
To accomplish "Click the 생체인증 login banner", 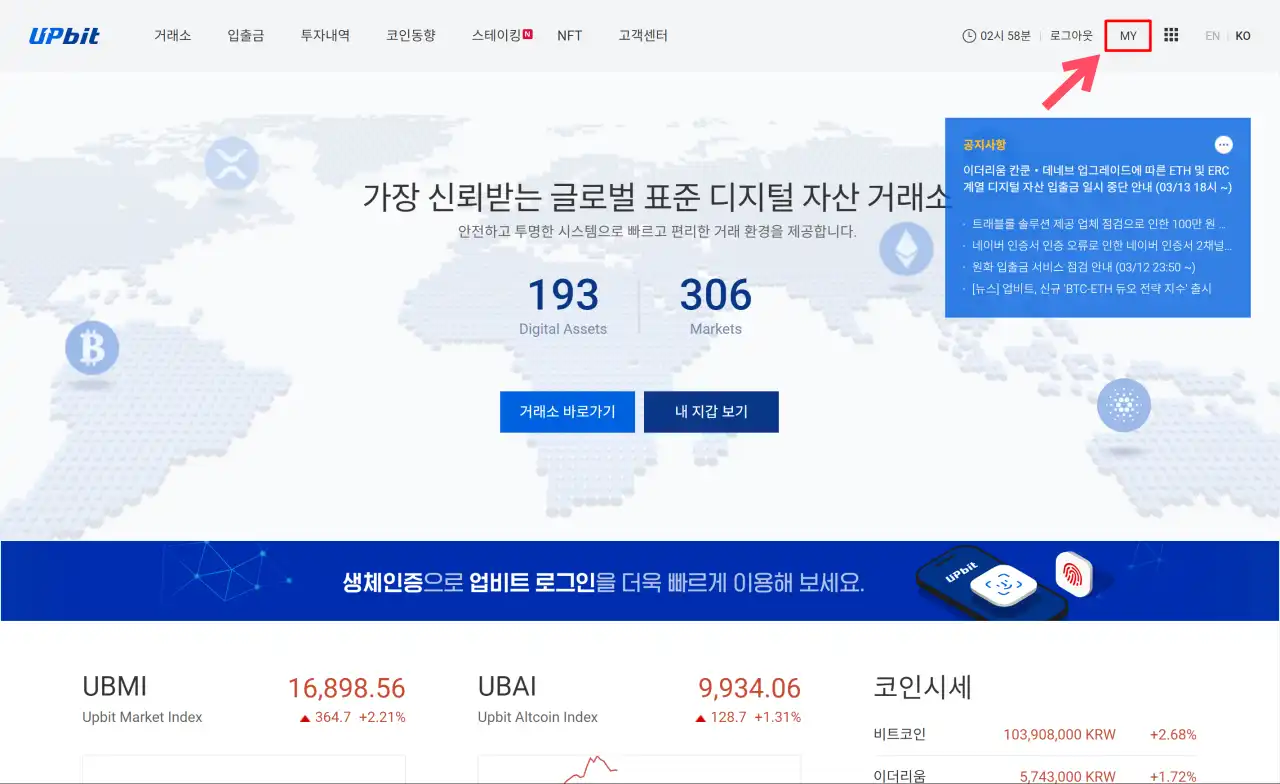I will pyautogui.click(x=640, y=581).
